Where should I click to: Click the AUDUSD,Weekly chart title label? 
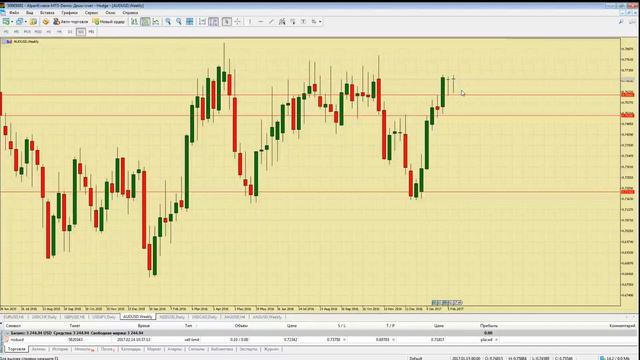click(26, 42)
